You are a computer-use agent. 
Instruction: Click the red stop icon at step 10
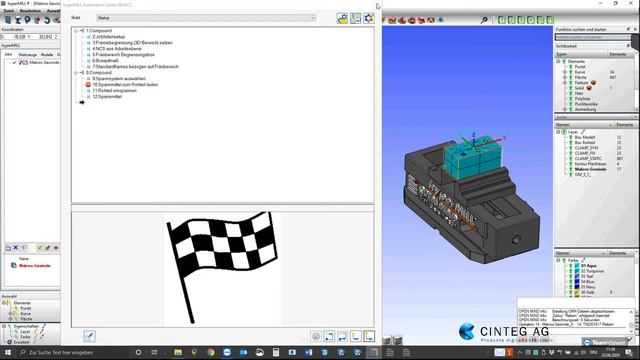(88, 84)
